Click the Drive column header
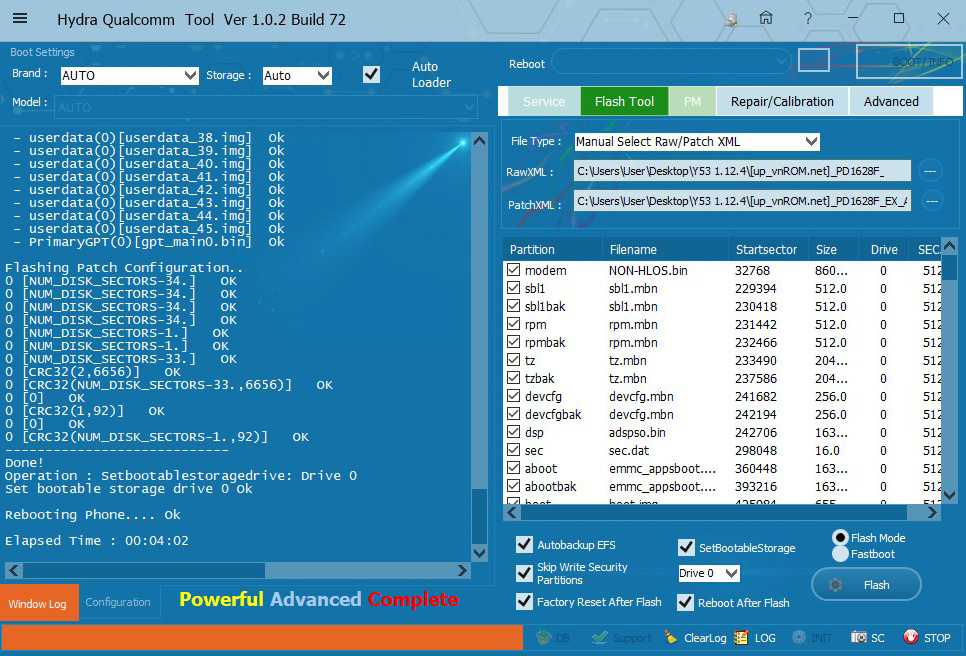The image size is (966, 656). coord(884,249)
